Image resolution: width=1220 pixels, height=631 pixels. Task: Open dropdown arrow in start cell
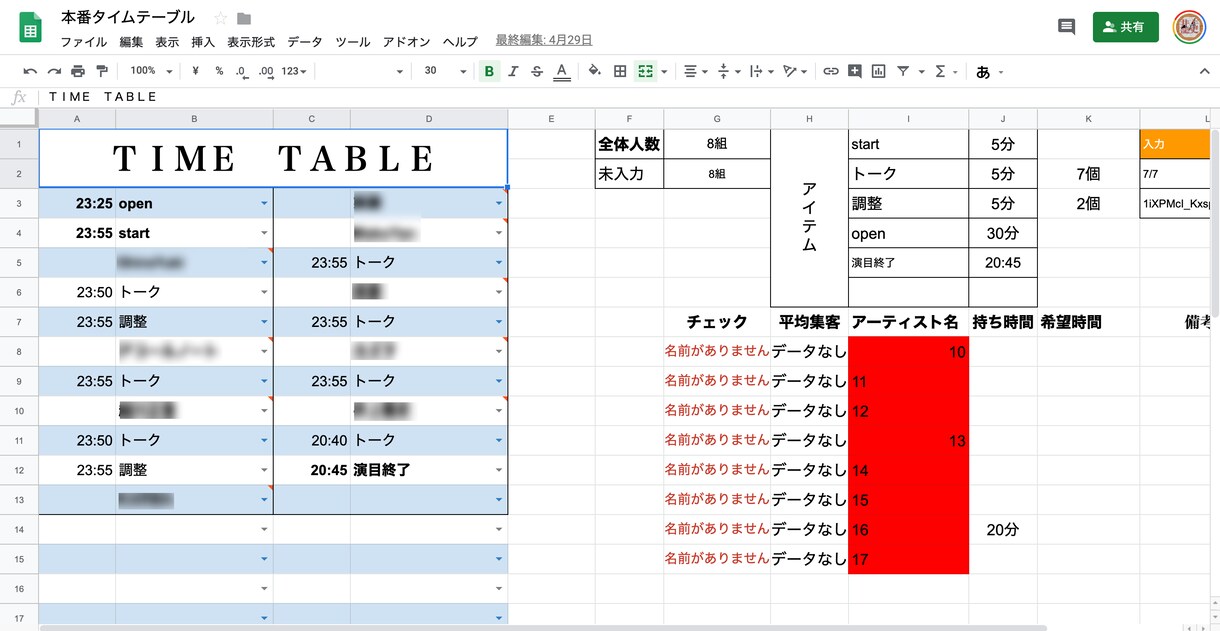(x=264, y=233)
